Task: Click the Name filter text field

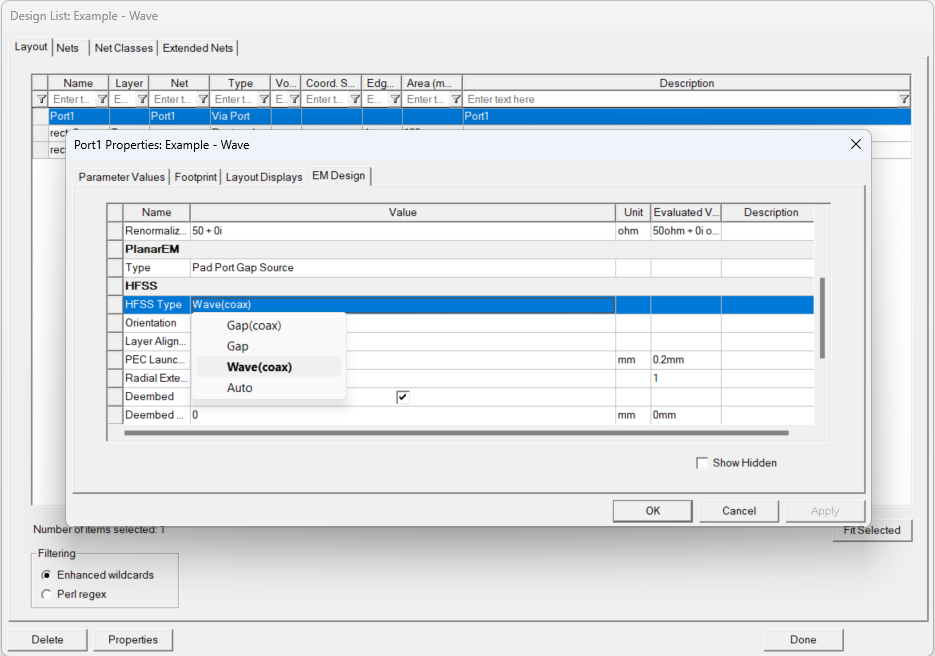Action: pos(73,100)
